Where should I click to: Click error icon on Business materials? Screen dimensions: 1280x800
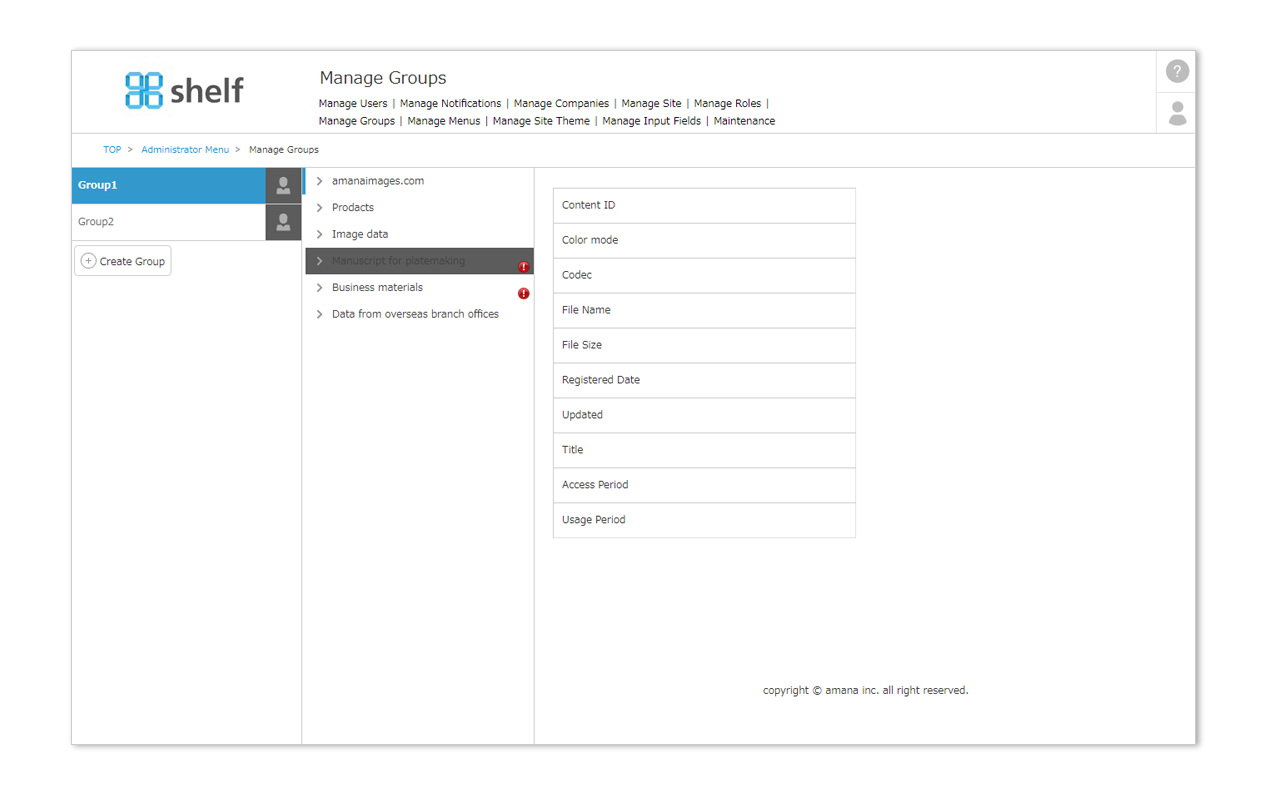pyautogui.click(x=523, y=293)
